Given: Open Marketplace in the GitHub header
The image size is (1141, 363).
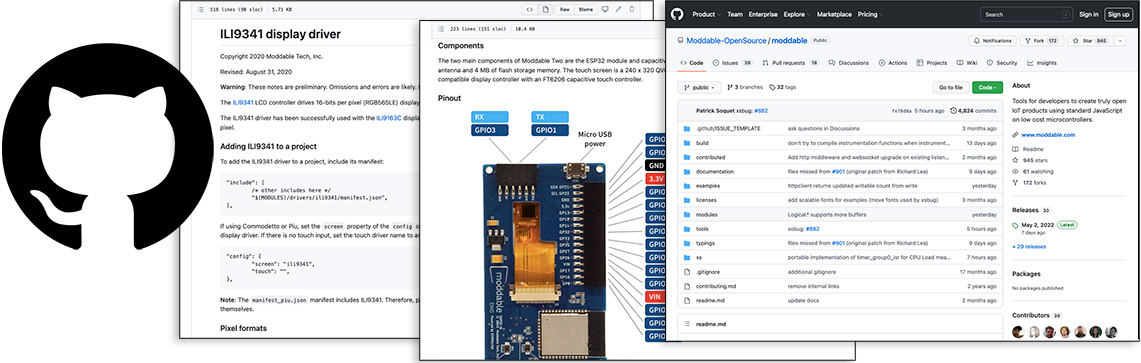Looking at the screenshot, I should coord(834,14).
